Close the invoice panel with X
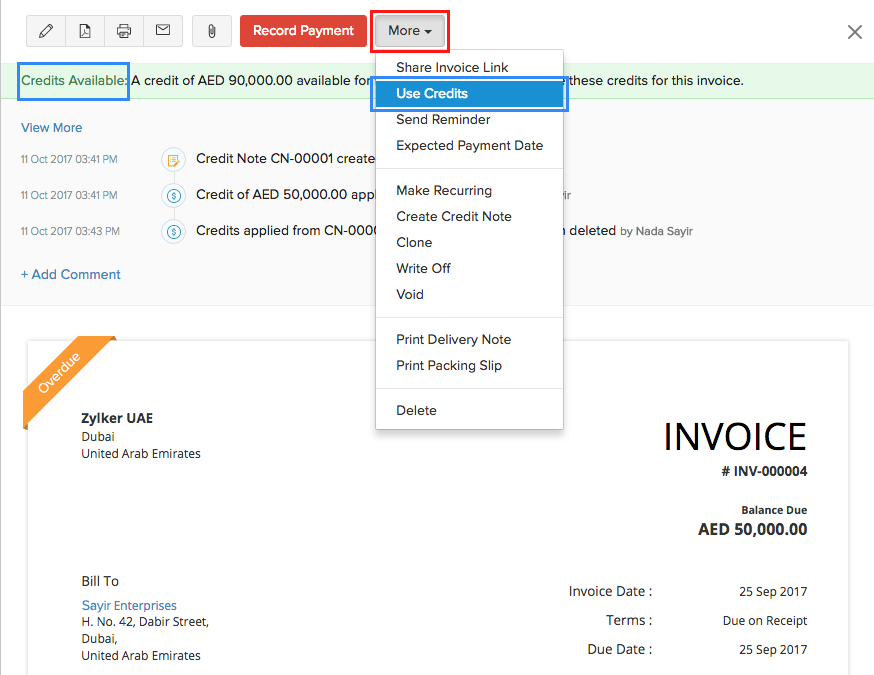This screenshot has width=874, height=675. click(854, 32)
